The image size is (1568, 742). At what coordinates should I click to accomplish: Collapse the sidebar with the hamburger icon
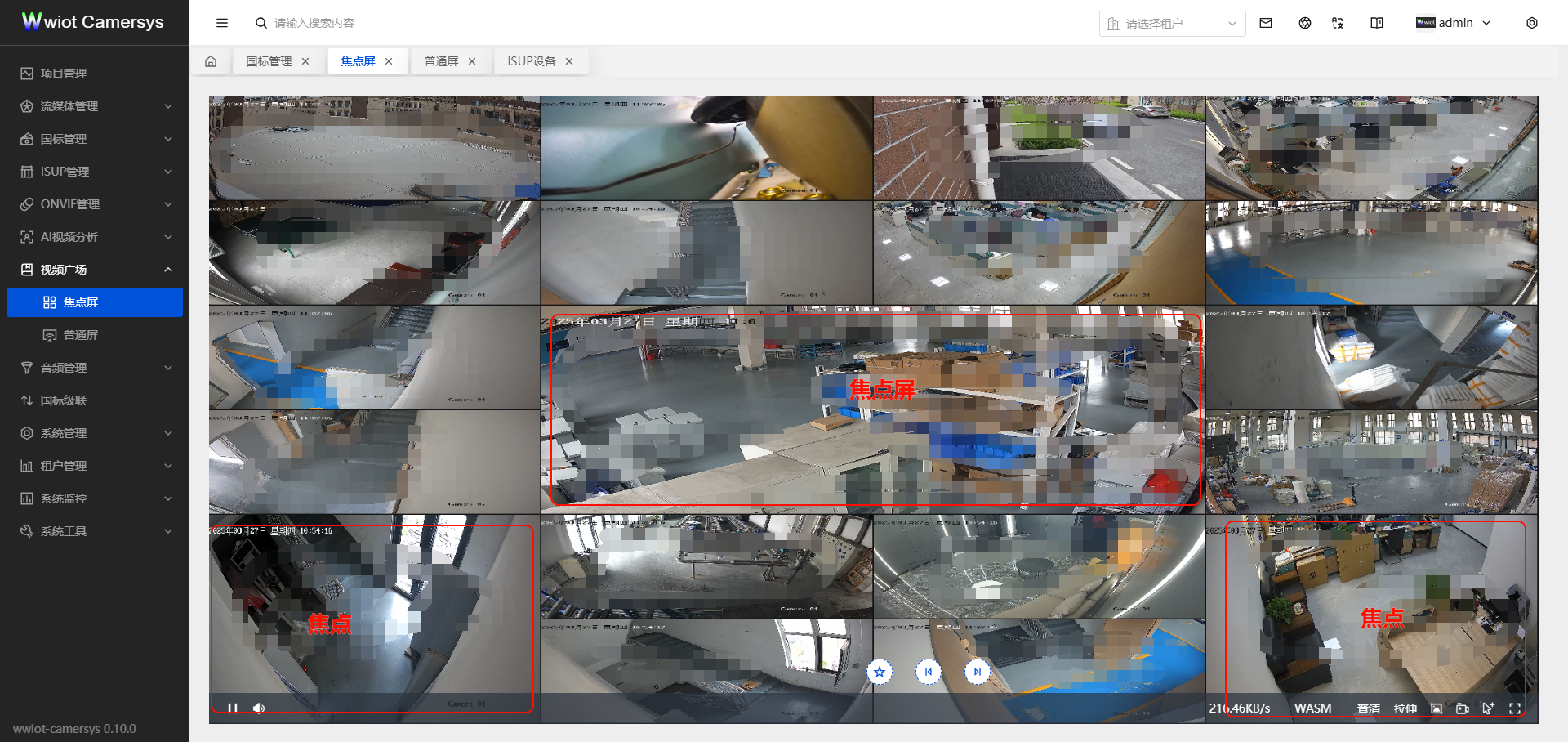click(222, 23)
